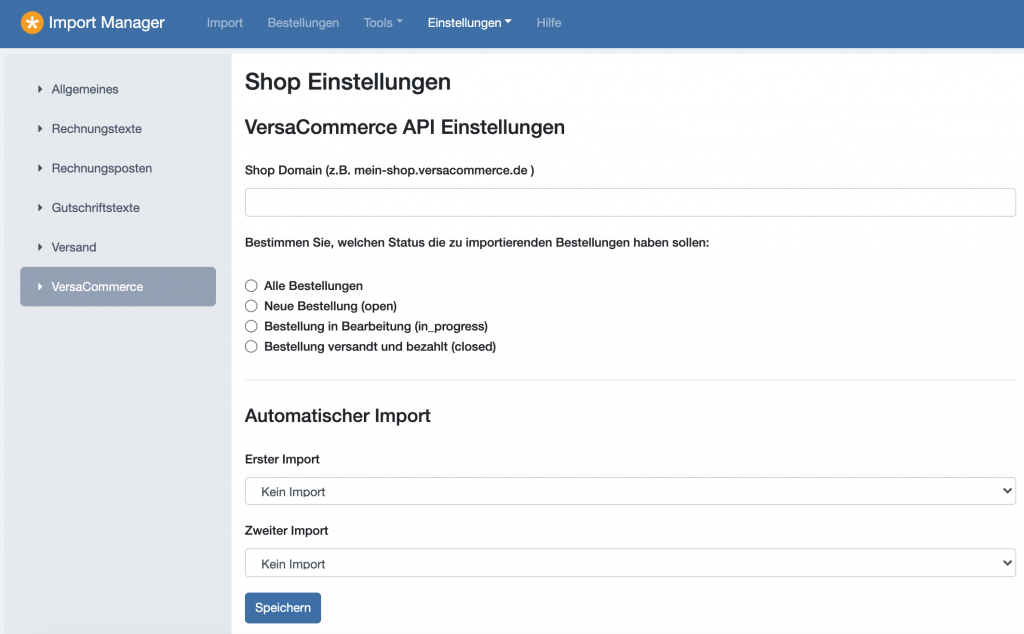Choose Bestellung versandt und bezahlt (closed)
This screenshot has width=1024, height=634.
251,347
